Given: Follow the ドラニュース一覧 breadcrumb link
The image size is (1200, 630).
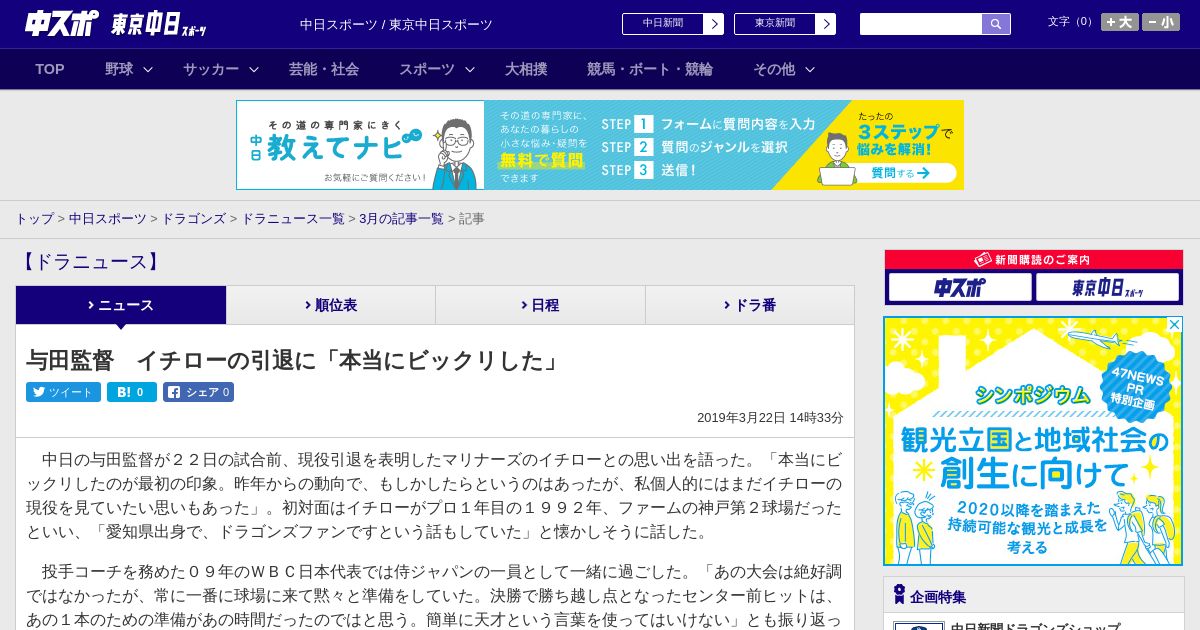Looking at the screenshot, I should pyautogui.click(x=293, y=219).
